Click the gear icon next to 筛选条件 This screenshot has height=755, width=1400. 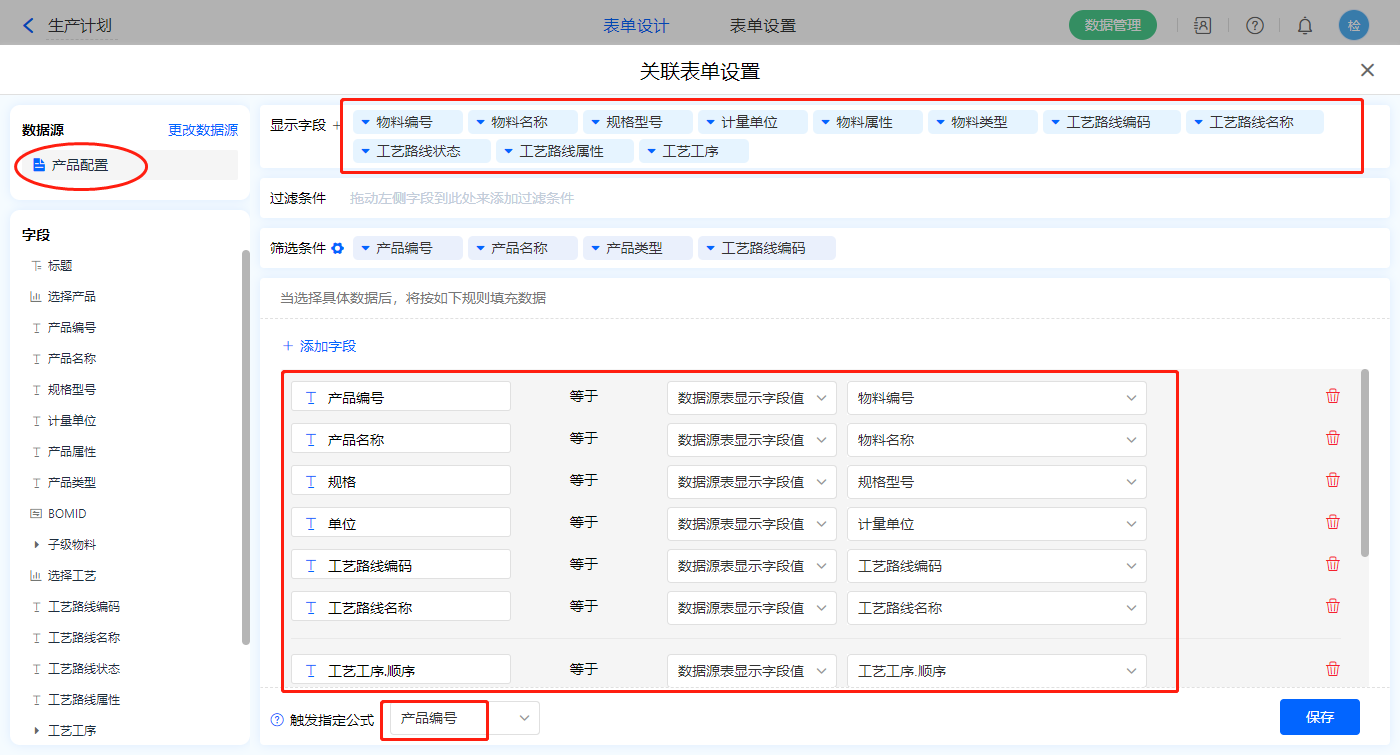[338, 248]
